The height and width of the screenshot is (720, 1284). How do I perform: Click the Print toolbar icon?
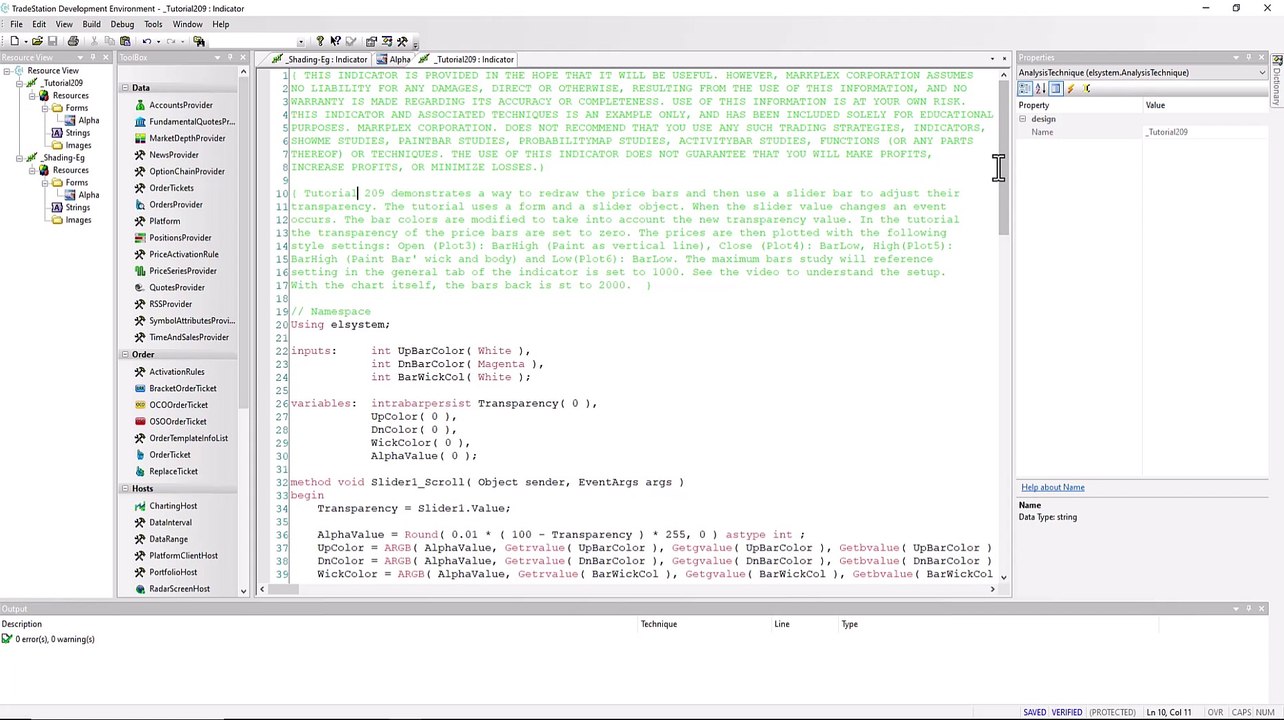73,41
